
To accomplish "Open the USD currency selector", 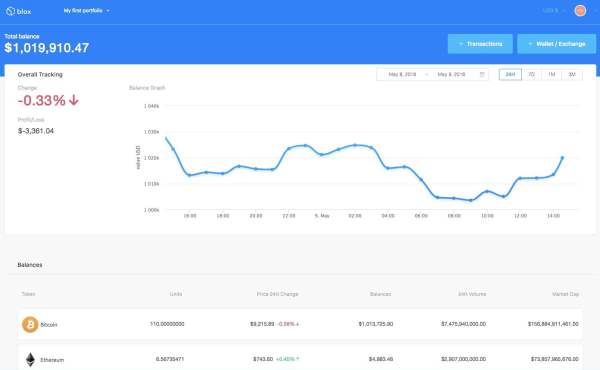I will 554,11.
